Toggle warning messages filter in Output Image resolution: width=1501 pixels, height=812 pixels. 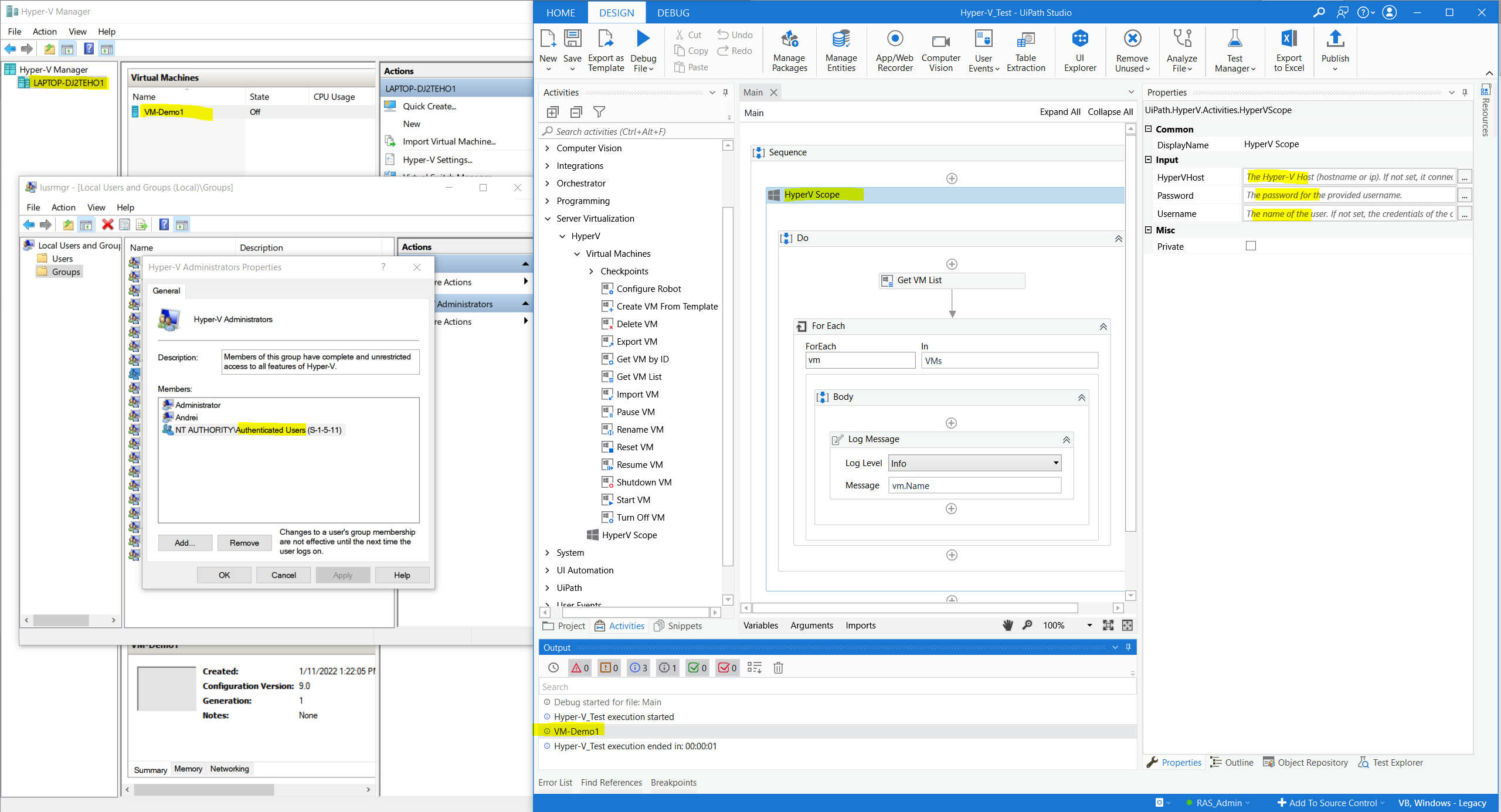(609, 668)
